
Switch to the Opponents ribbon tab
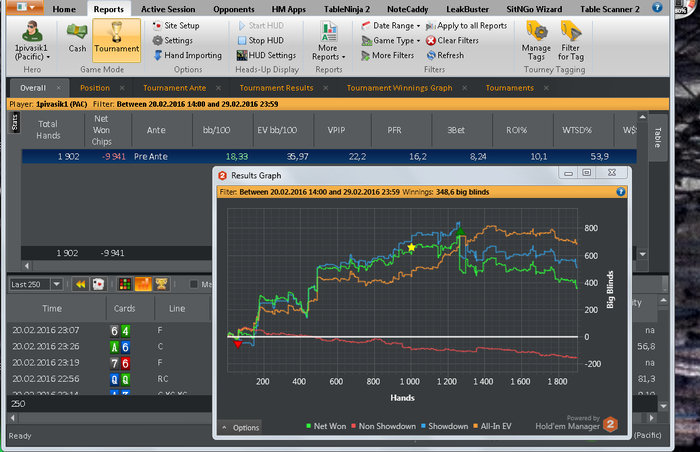(234, 9)
